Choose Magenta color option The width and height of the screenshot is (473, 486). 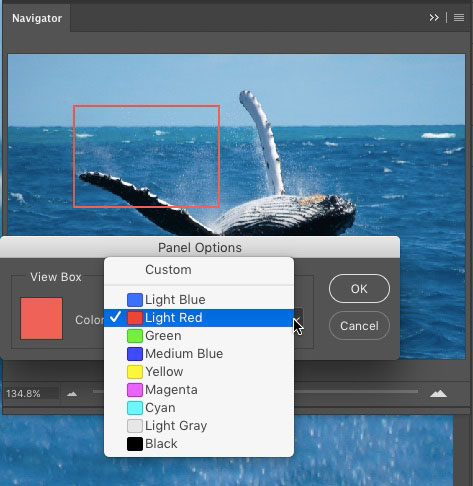(199, 390)
